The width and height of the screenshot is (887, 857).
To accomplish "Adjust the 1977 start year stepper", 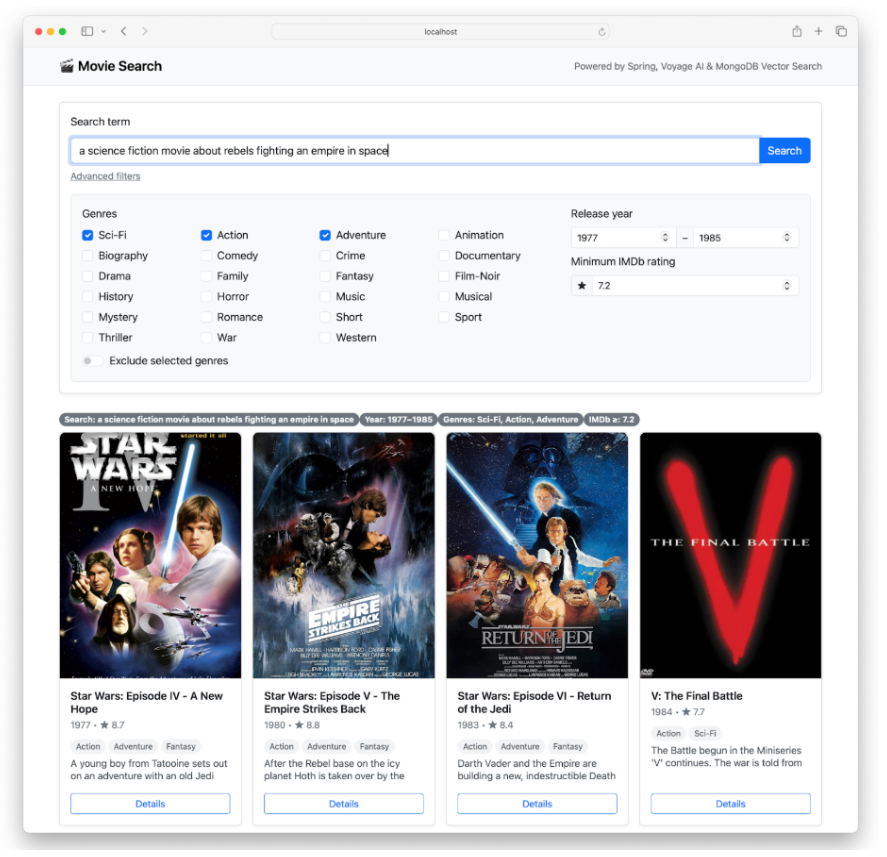I will click(x=666, y=238).
